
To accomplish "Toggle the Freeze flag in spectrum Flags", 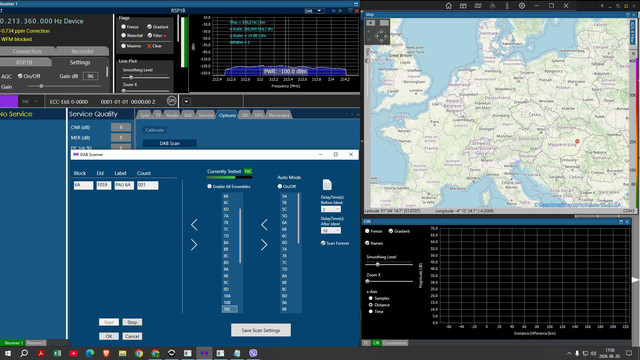I will 123,27.
